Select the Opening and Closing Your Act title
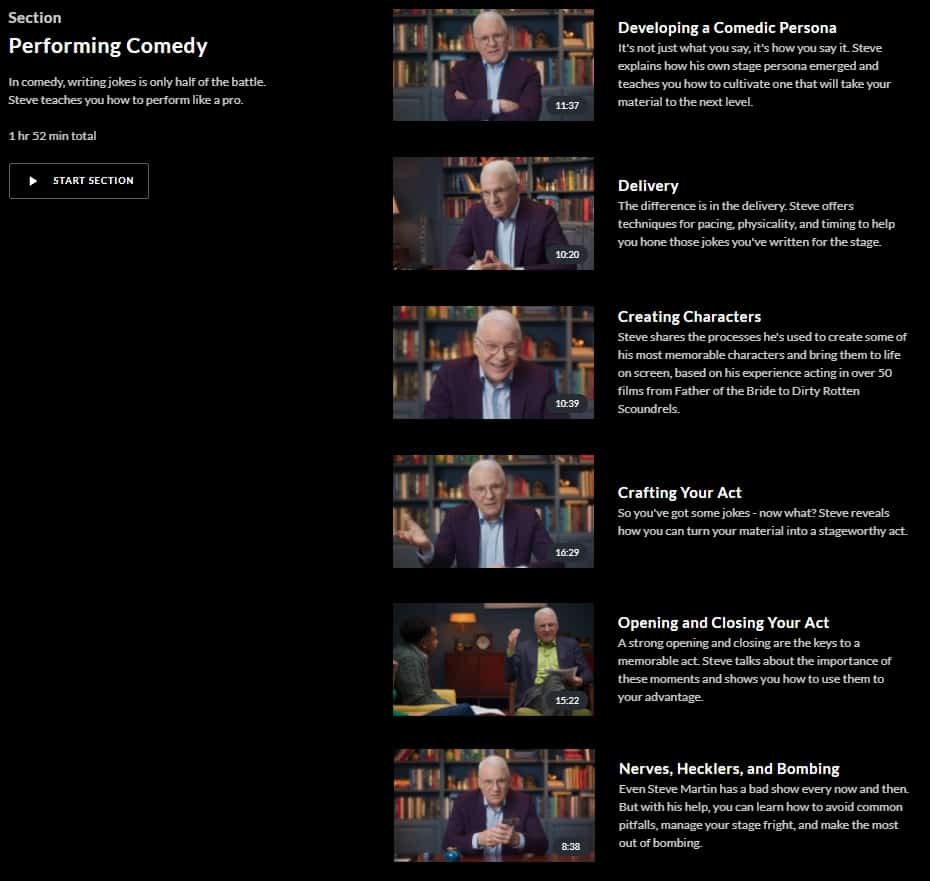 (723, 623)
